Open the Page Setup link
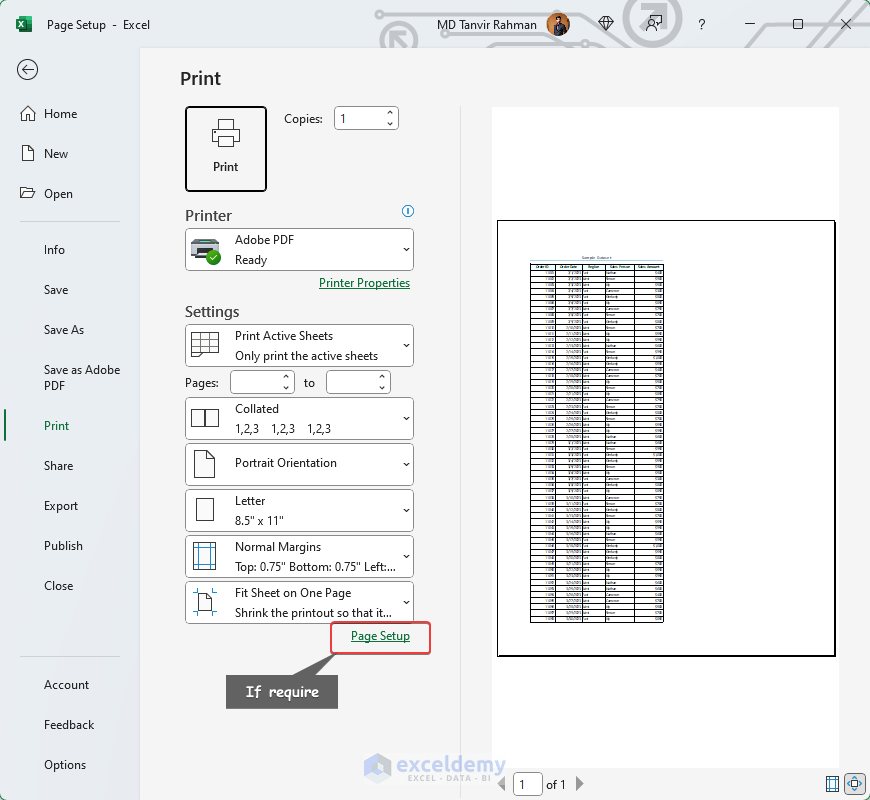 tap(381, 636)
